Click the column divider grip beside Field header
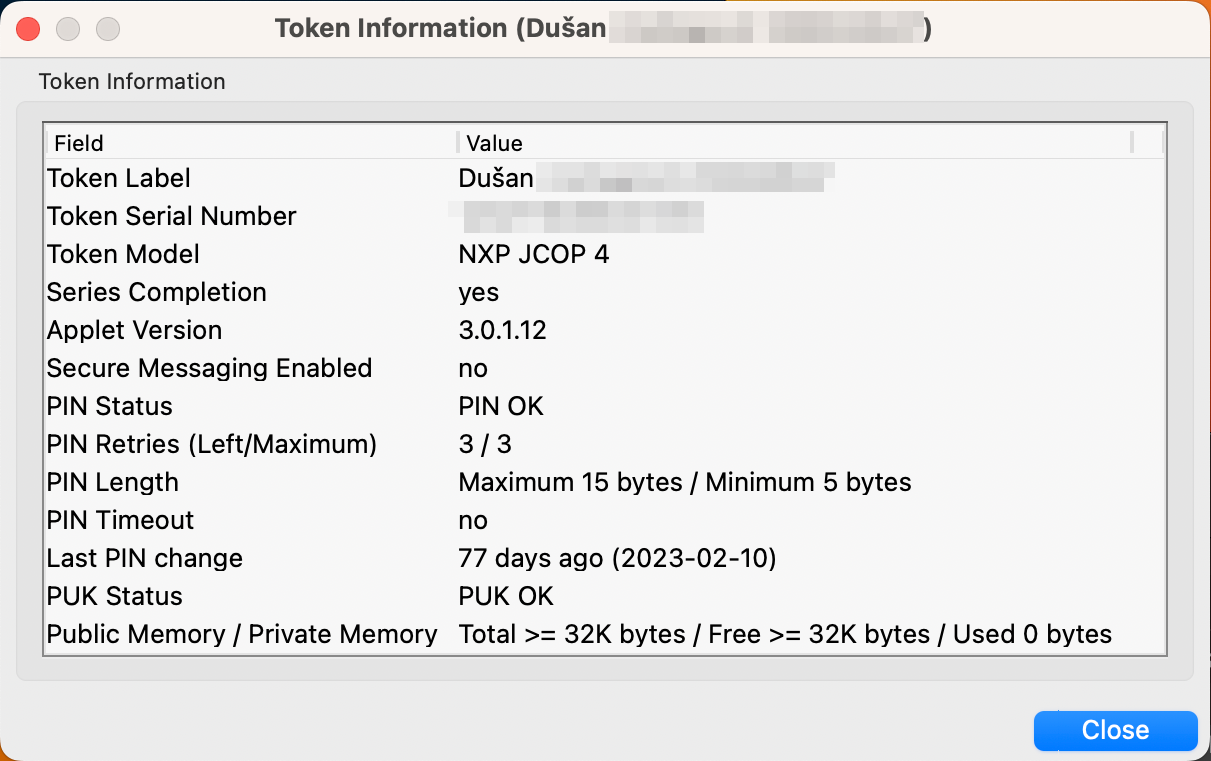Image resolution: width=1211 pixels, height=761 pixels. pos(456,143)
